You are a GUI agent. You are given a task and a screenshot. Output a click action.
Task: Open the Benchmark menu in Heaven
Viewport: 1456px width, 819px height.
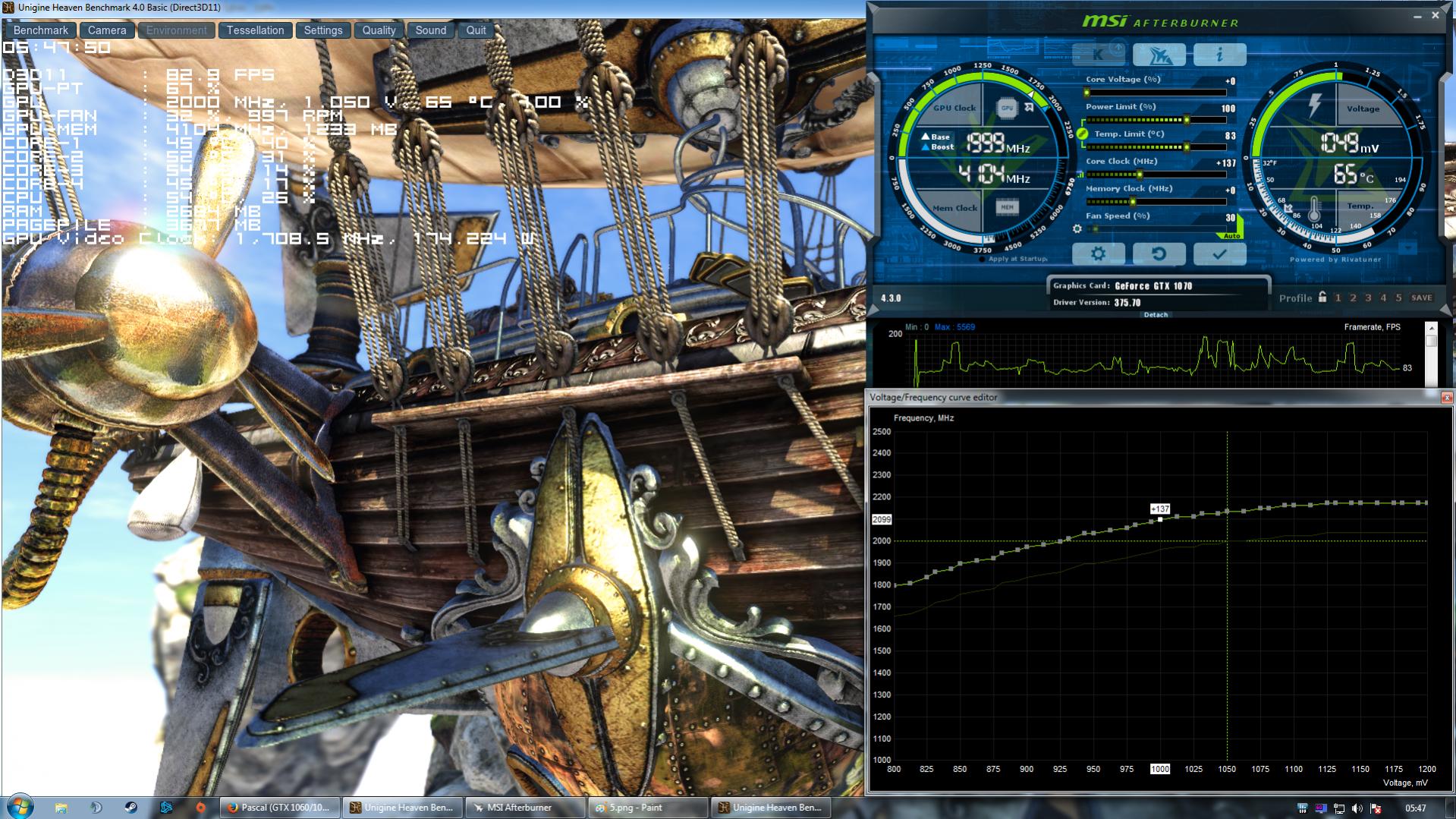click(x=41, y=30)
